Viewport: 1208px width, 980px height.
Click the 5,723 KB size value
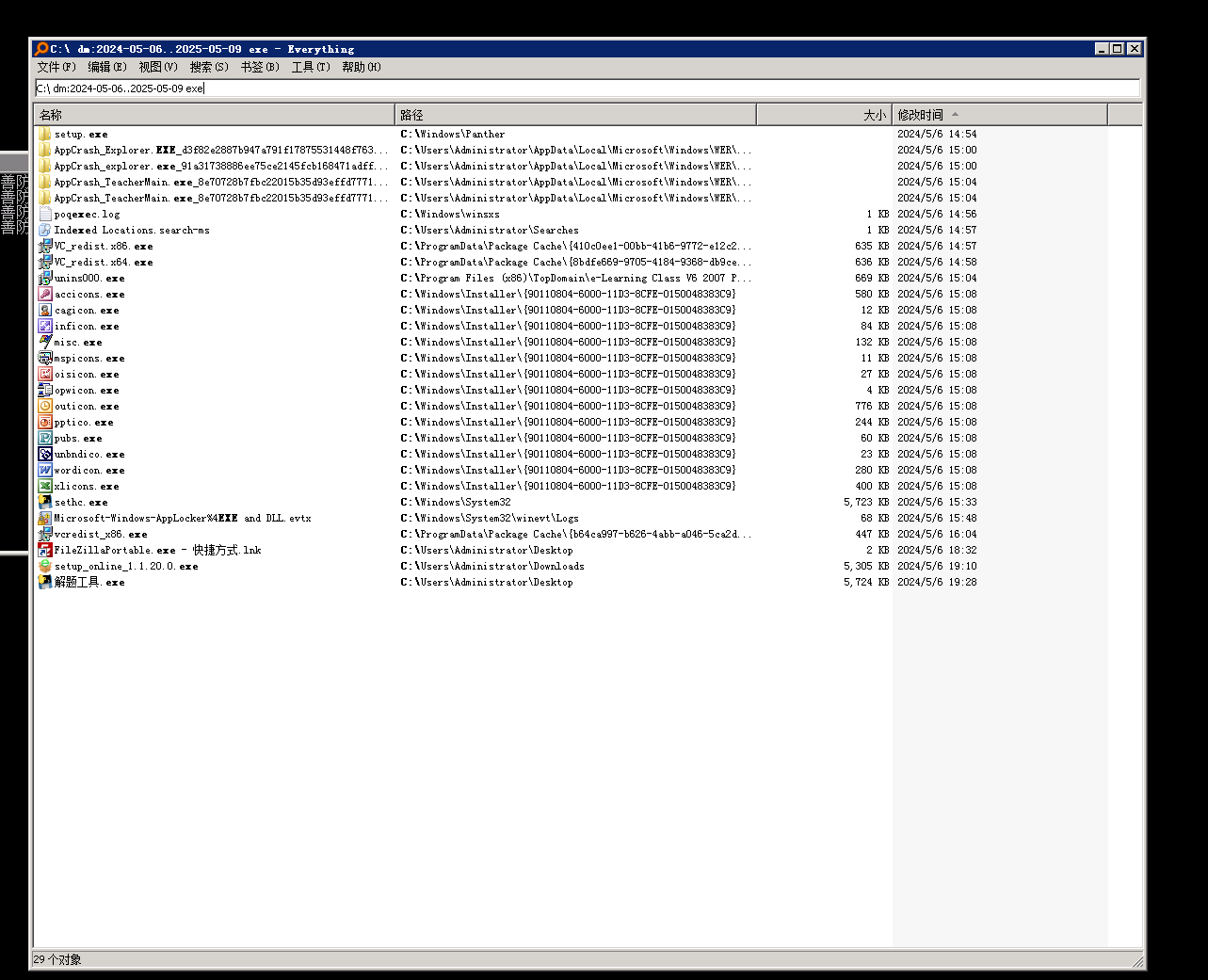[x=866, y=503]
